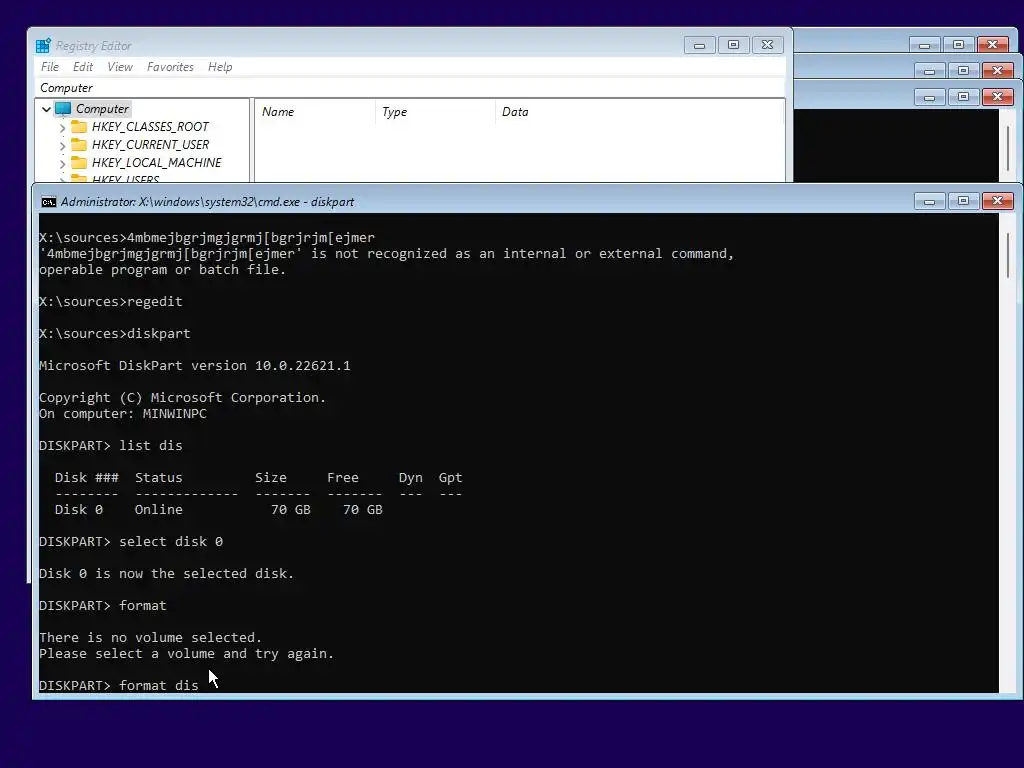The width and height of the screenshot is (1024, 768).
Task: Click the Registry Editor address bar
Action: point(409,88)
